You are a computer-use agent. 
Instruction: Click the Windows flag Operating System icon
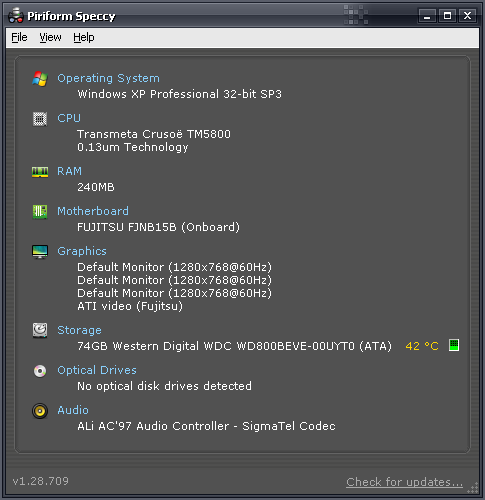click(x=40, y=79)
